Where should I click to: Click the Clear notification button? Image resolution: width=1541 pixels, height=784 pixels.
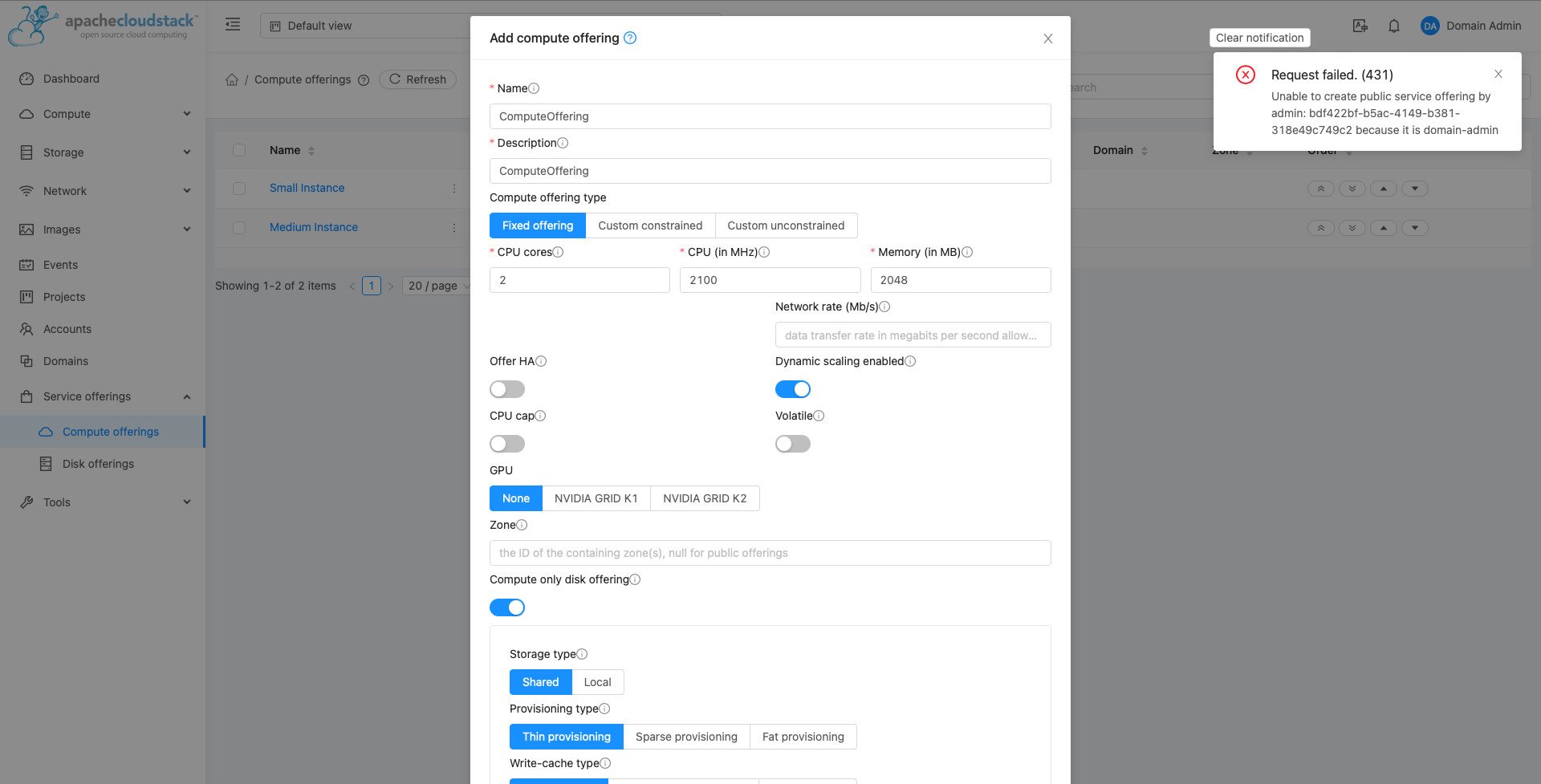(x=1258, y=37)
